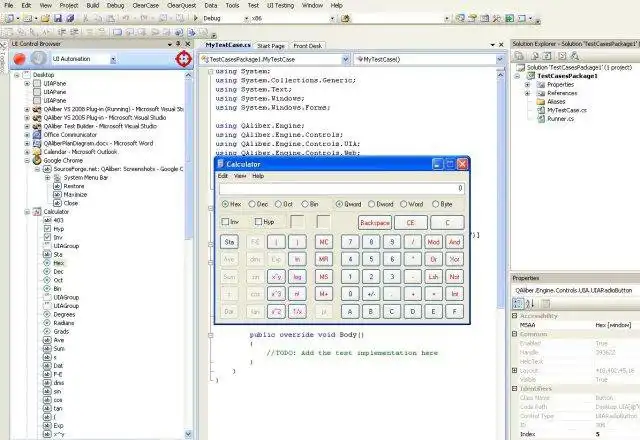Click the Save icon in the main toolbar
Image resolution: width=640 pixels, height=440 pixels.
point(58,18)
